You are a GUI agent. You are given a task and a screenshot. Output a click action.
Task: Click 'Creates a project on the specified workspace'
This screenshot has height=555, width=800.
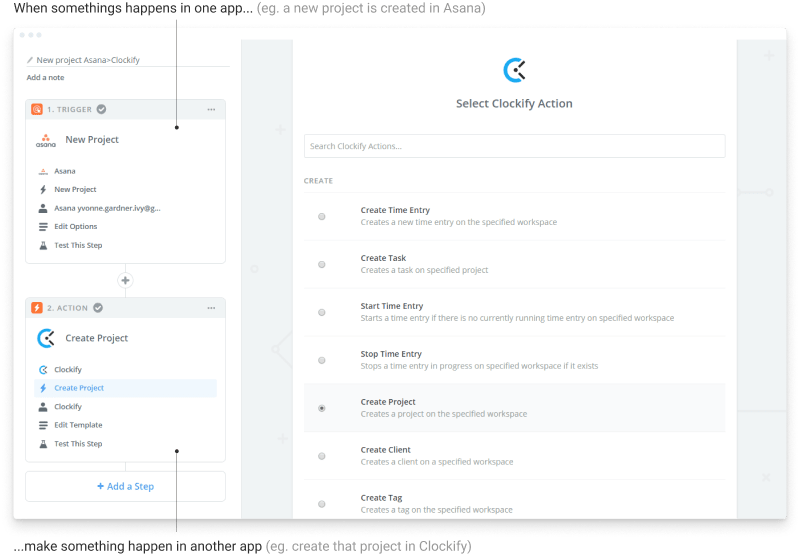[x=444, y=414]
